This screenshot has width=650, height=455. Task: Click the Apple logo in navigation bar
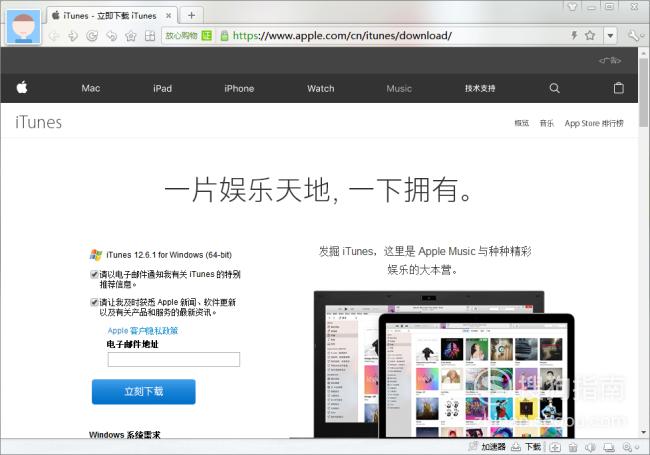coord(22,87)
